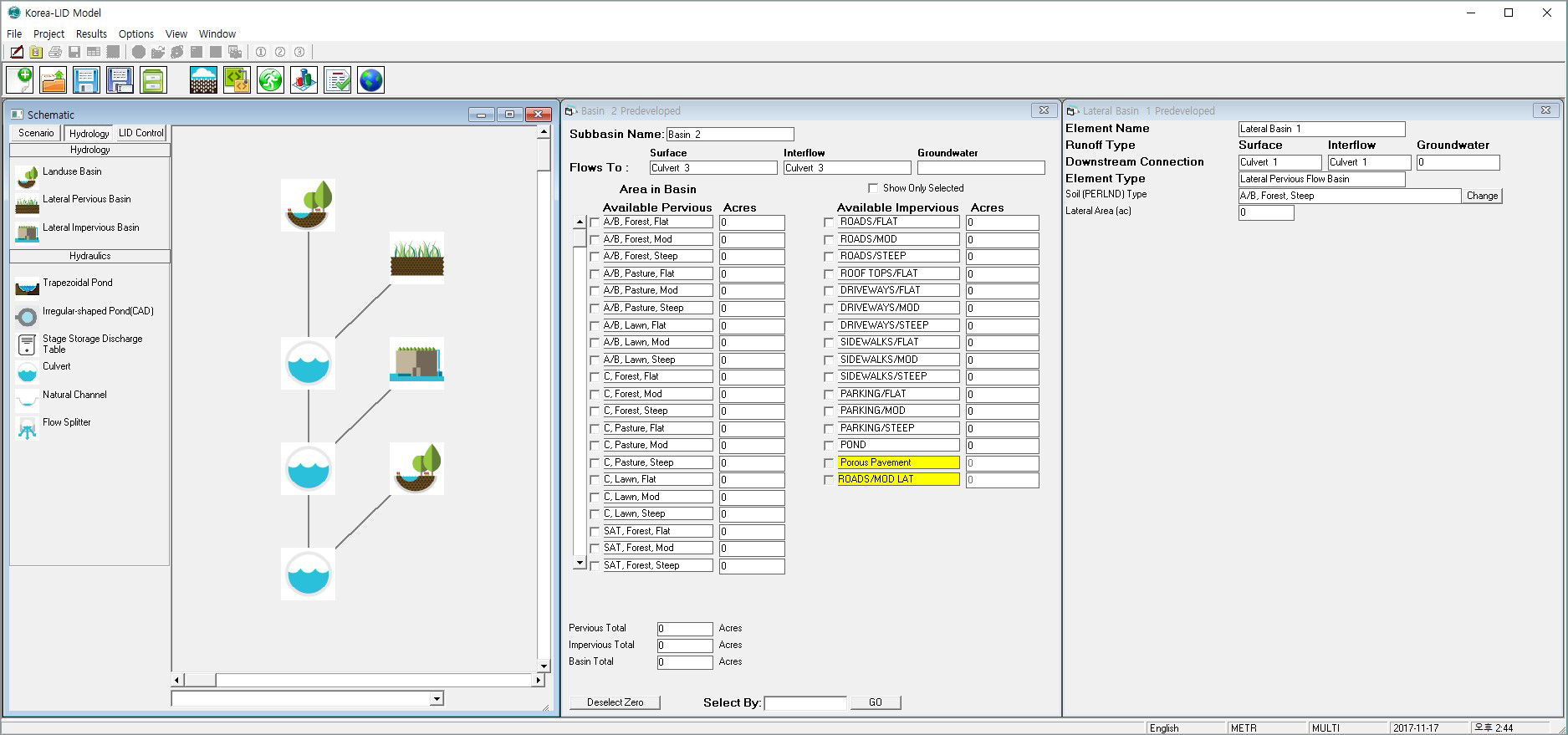Click pervious list scroll-up arrow

coord(580,222)
